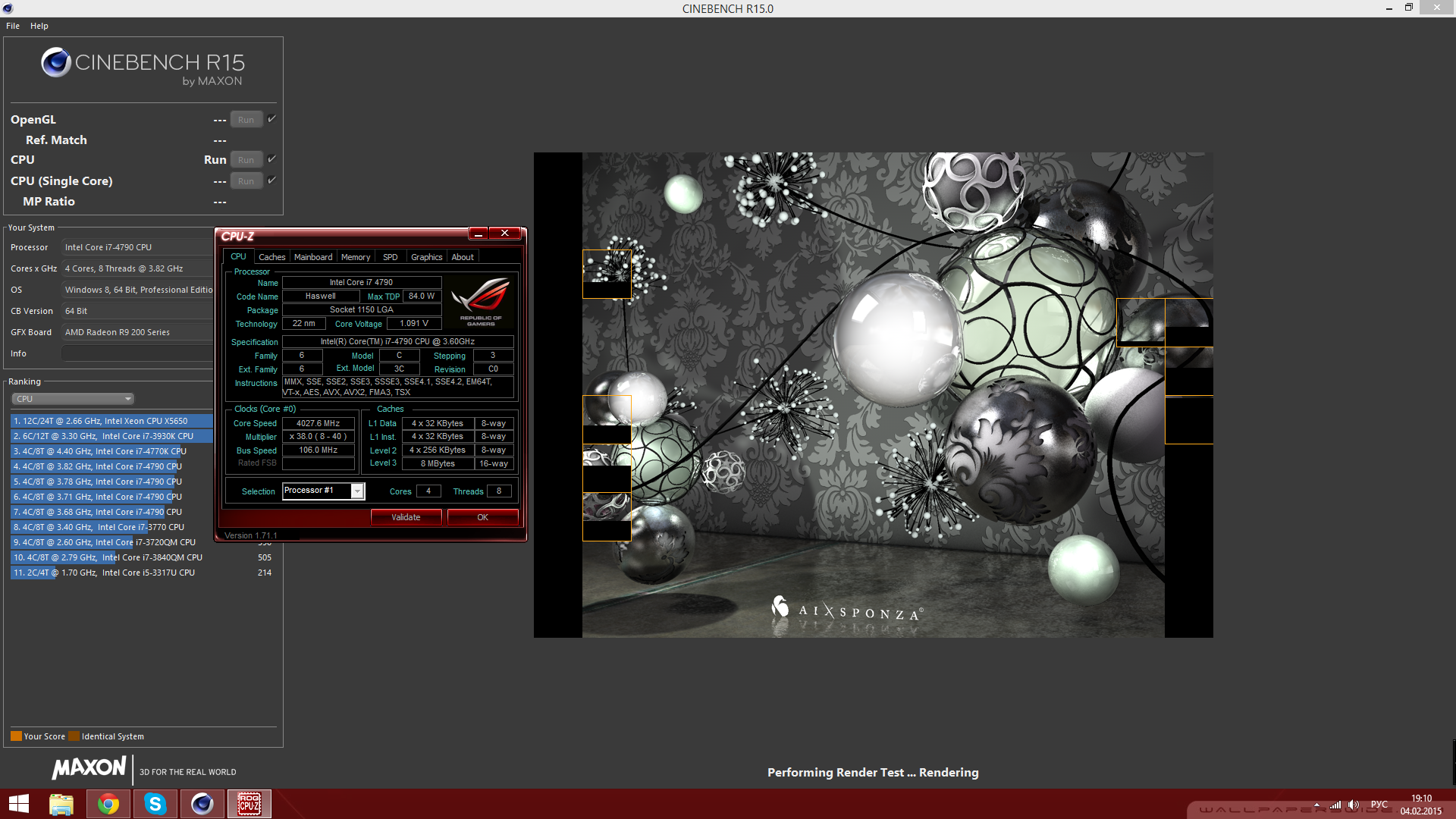This screenshot has width=1456, height=819.
Task: Click Bus Speed value 106.0 MHz
Action: point(318,450)
